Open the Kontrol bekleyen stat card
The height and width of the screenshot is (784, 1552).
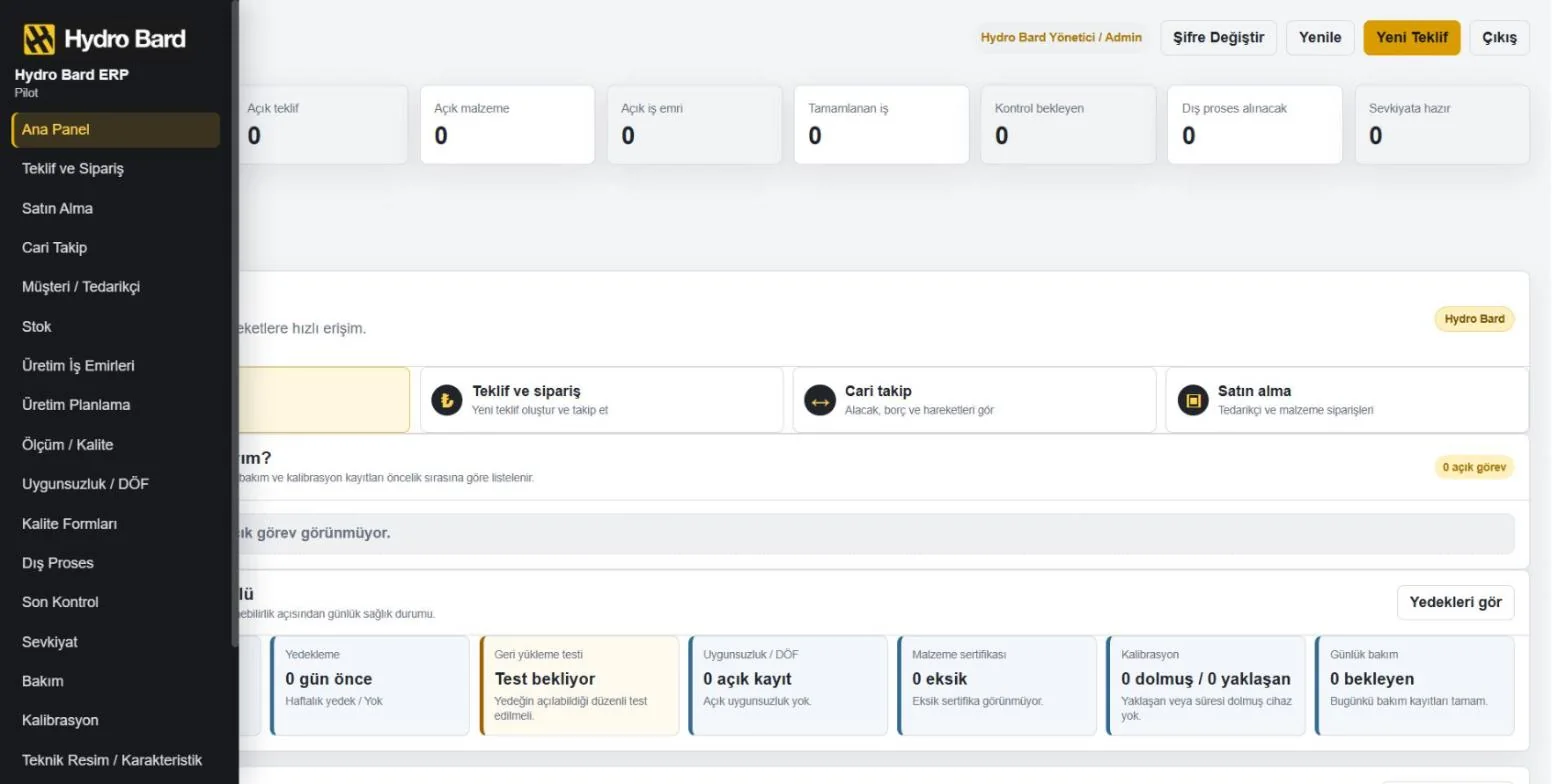tap(1068, 125)
